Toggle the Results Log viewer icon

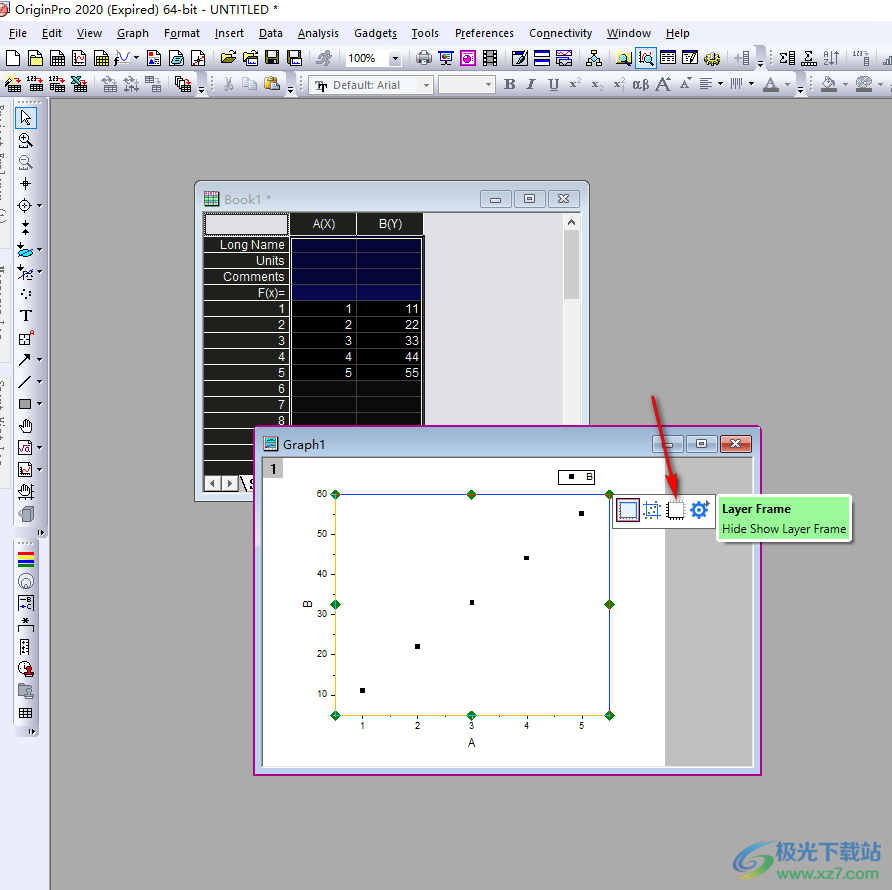tap(668, 58)
